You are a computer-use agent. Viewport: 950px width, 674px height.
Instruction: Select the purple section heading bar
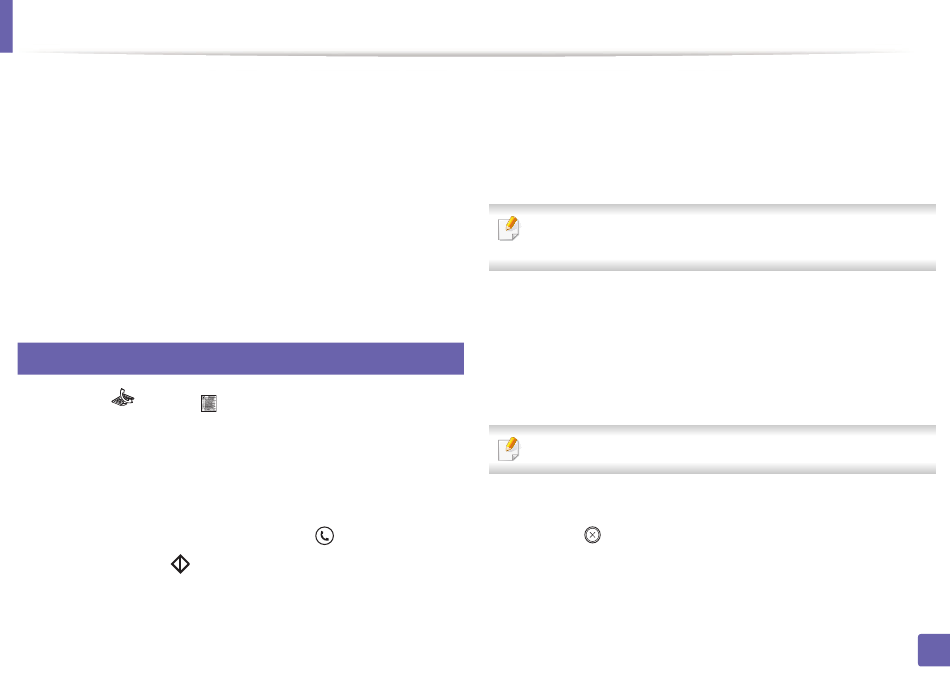pyautogui.click(x=241, y=359)
